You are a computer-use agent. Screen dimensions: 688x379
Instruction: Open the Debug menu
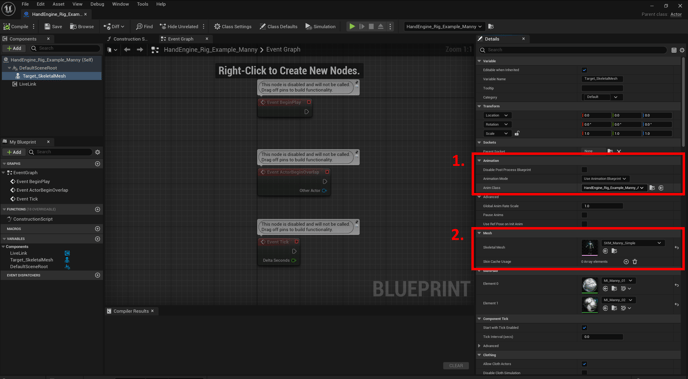tap(97, 4)
